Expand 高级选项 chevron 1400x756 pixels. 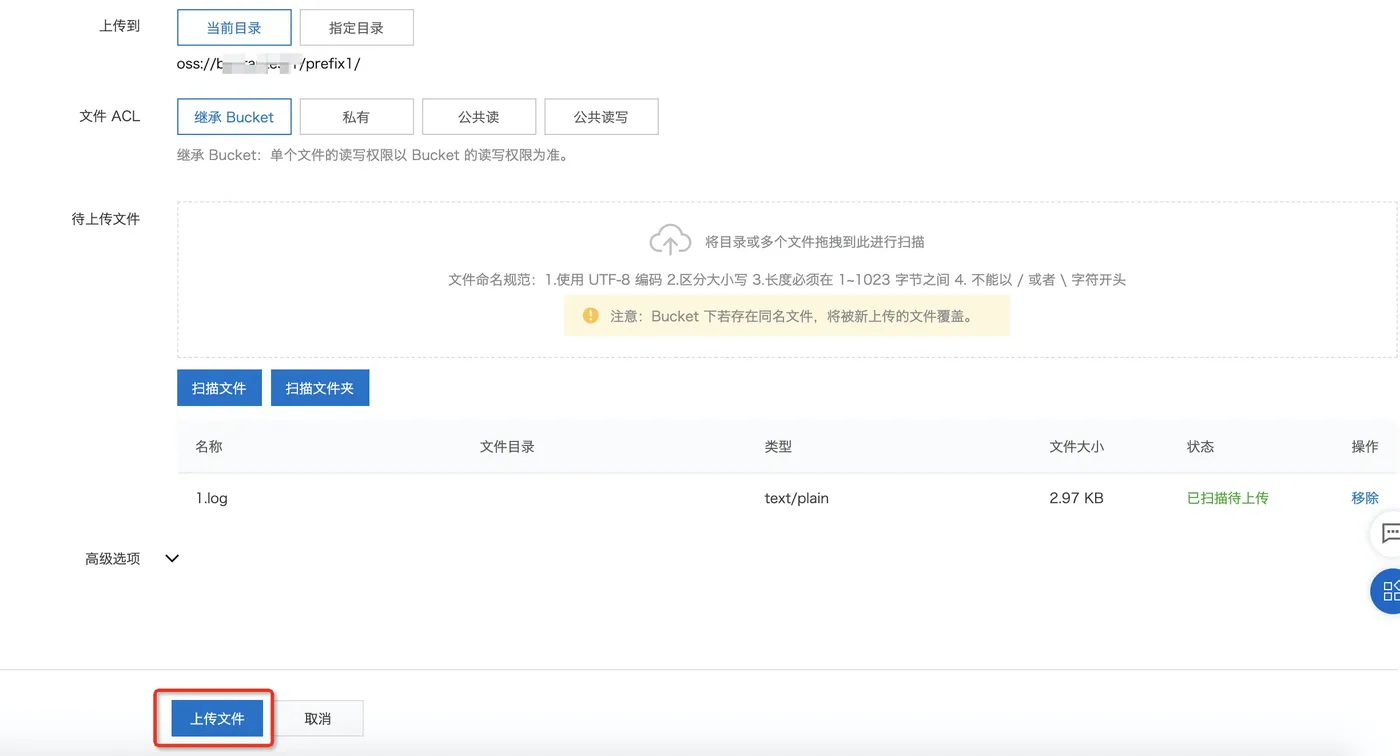tap(172, 559)
